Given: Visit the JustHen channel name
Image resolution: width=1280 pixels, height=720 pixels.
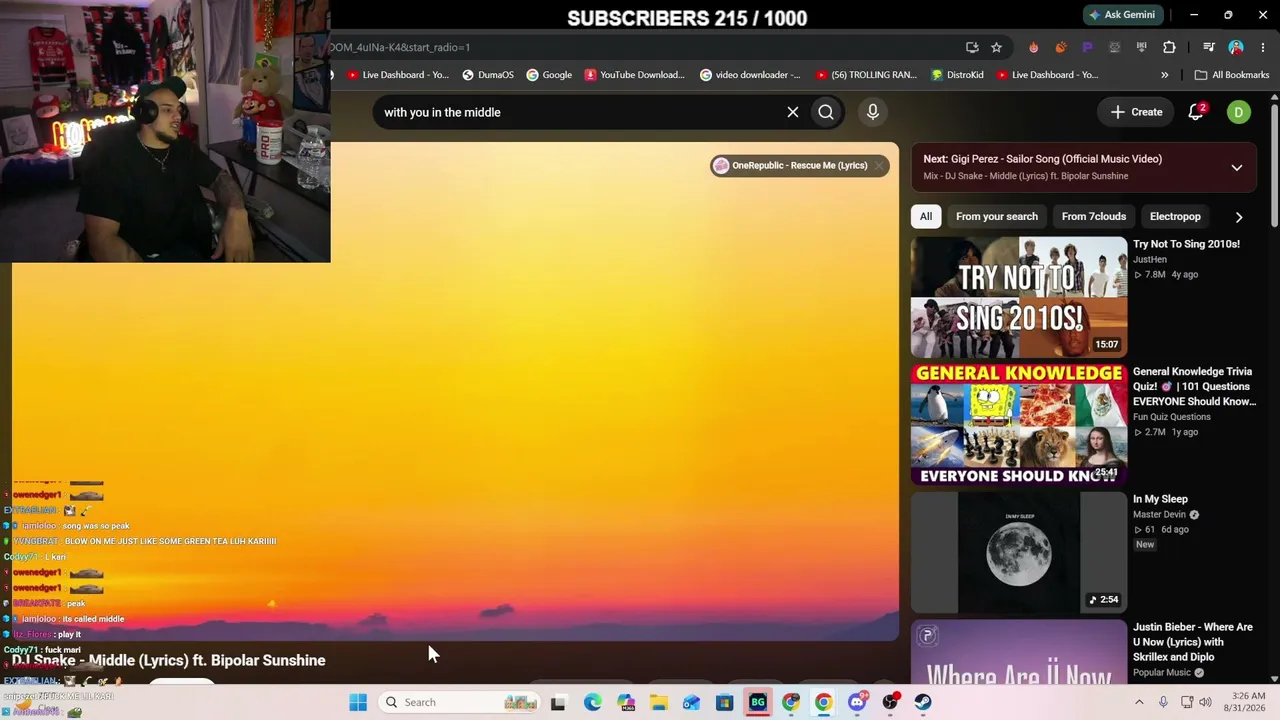Looking at the screenshot, I should pyautogui.click(x=1150, y=260).
